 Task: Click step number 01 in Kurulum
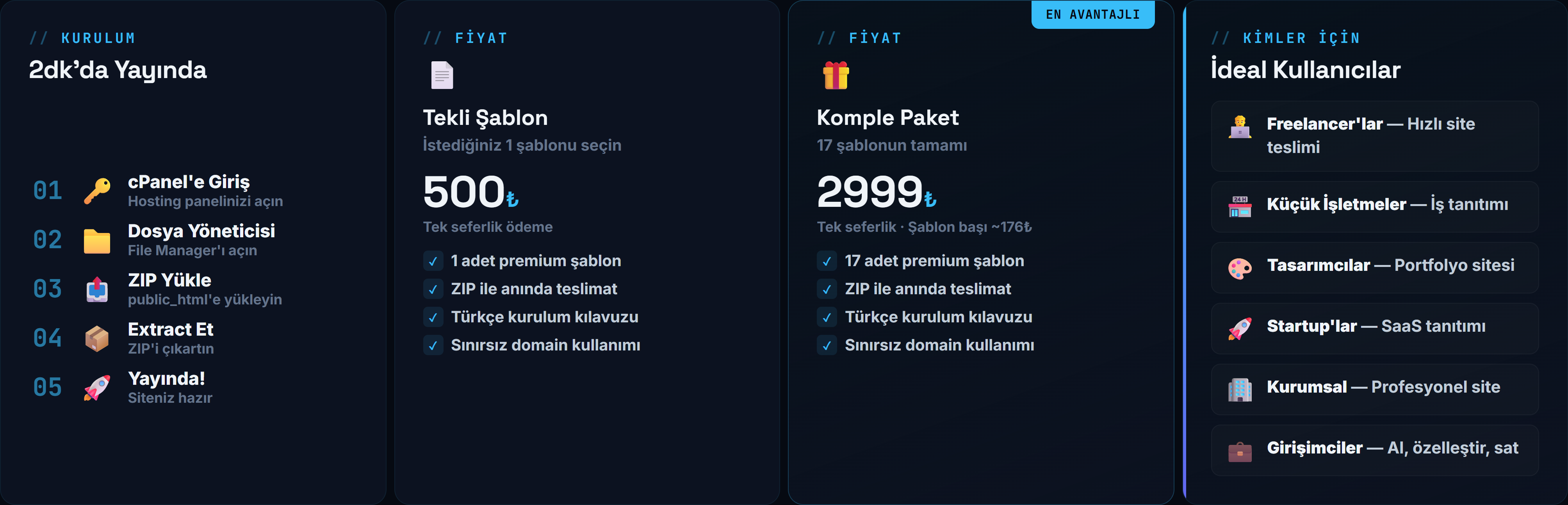click(x=48, y=191)
